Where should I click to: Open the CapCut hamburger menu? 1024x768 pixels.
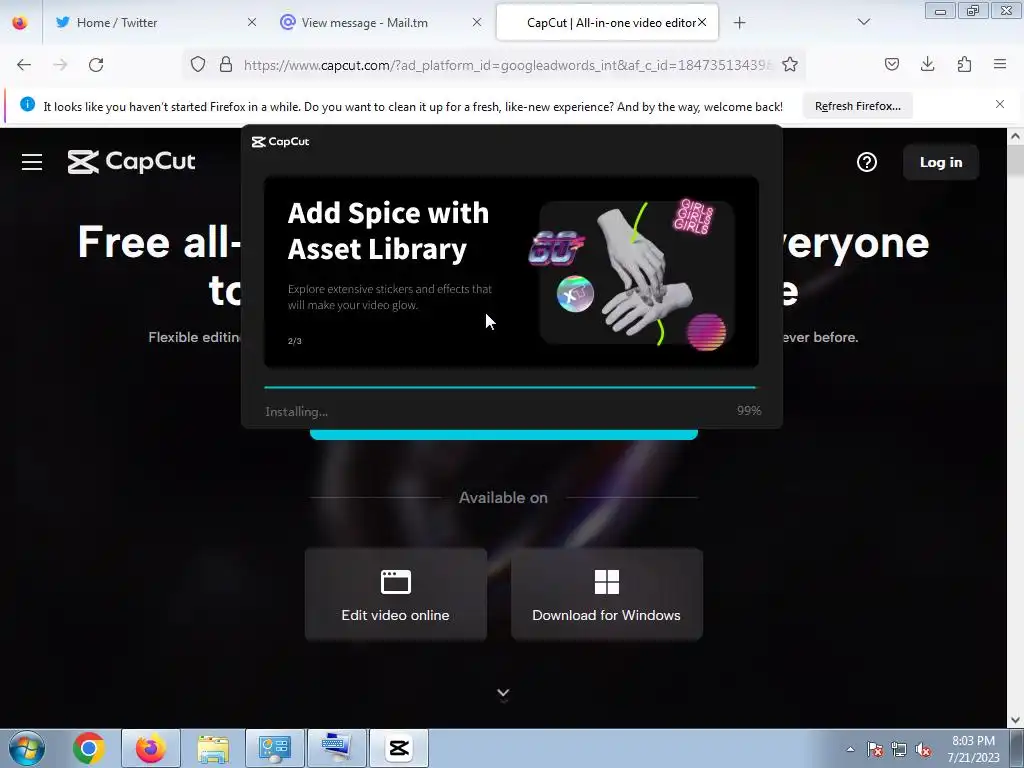click(x=32, y=162)
